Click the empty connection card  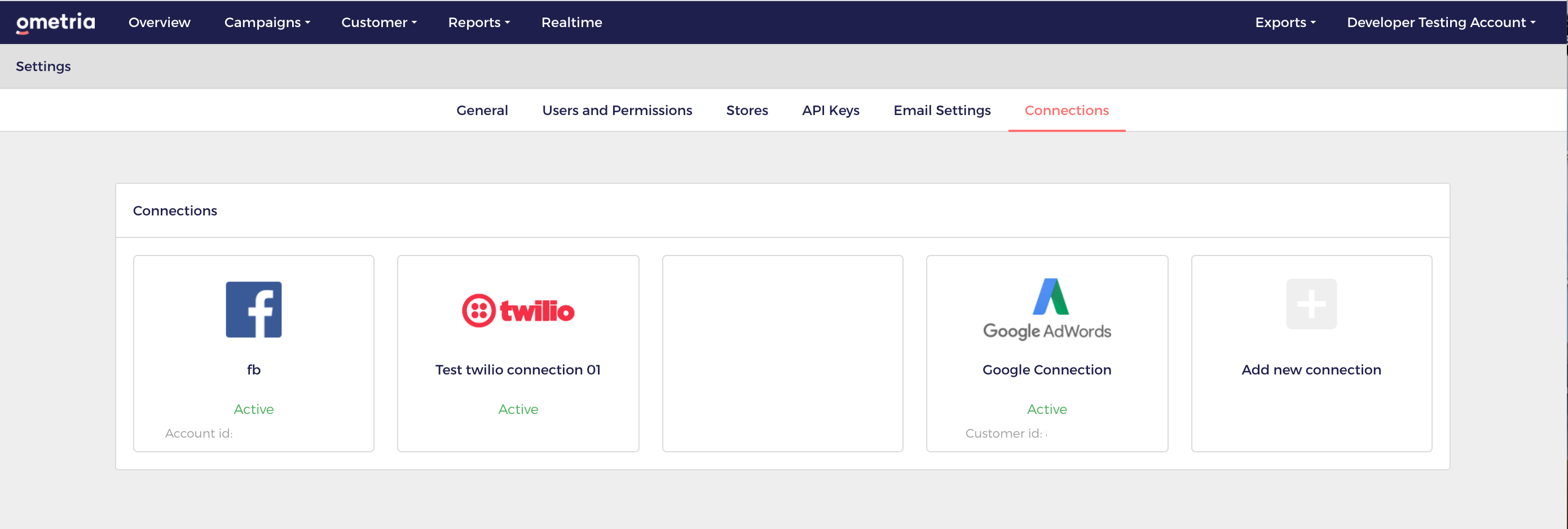782,353
